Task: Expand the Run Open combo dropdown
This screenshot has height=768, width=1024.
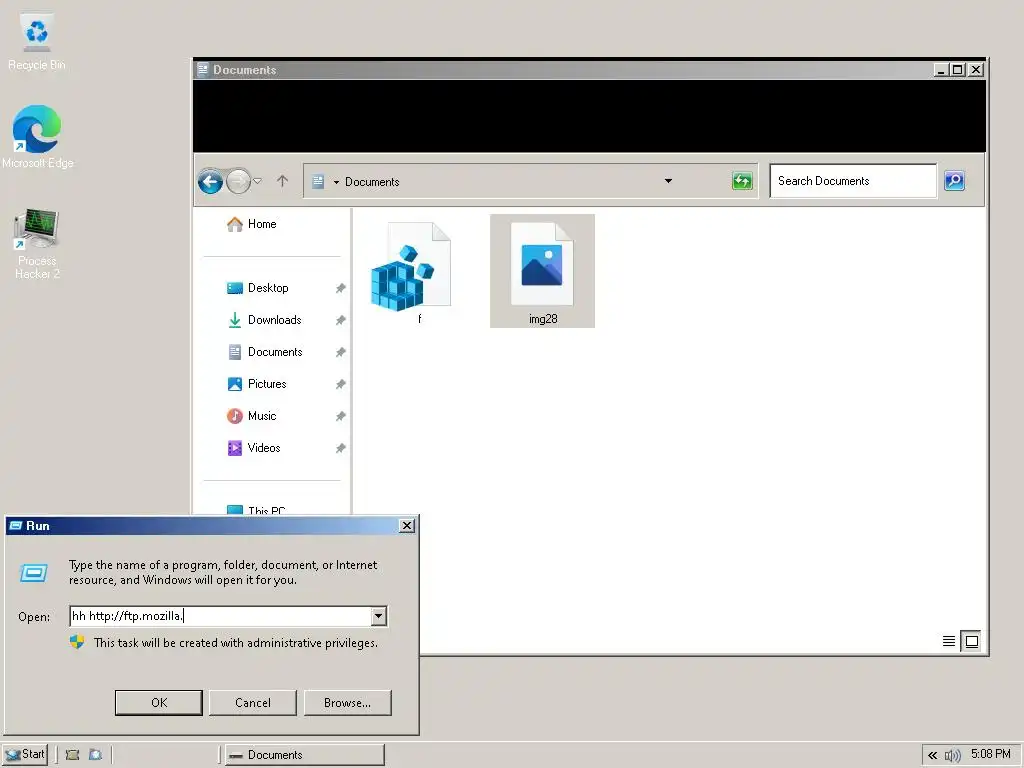Action: click(x=379, y=616)
